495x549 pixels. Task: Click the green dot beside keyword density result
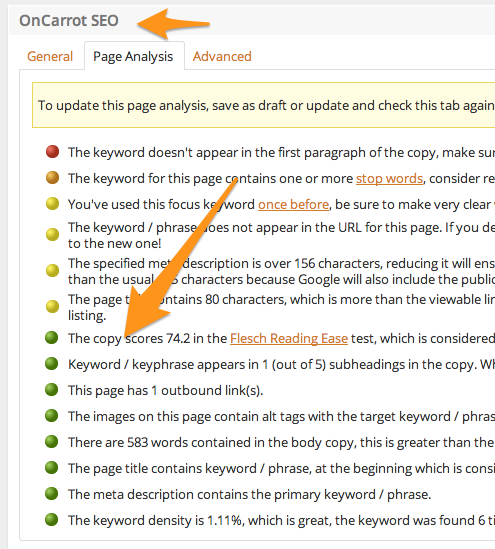[51, 520]
